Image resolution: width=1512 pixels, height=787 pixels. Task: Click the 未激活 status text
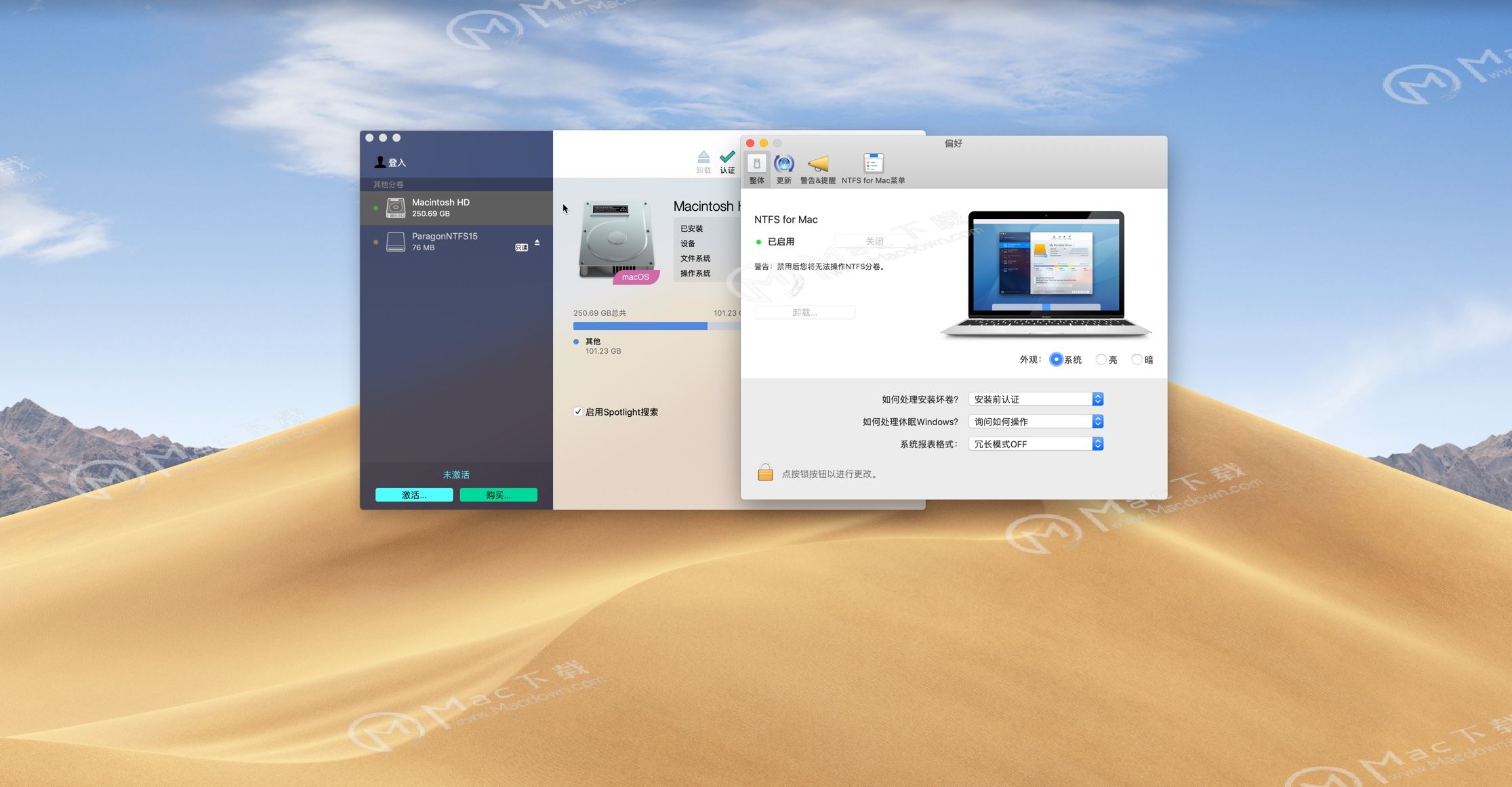456,475
